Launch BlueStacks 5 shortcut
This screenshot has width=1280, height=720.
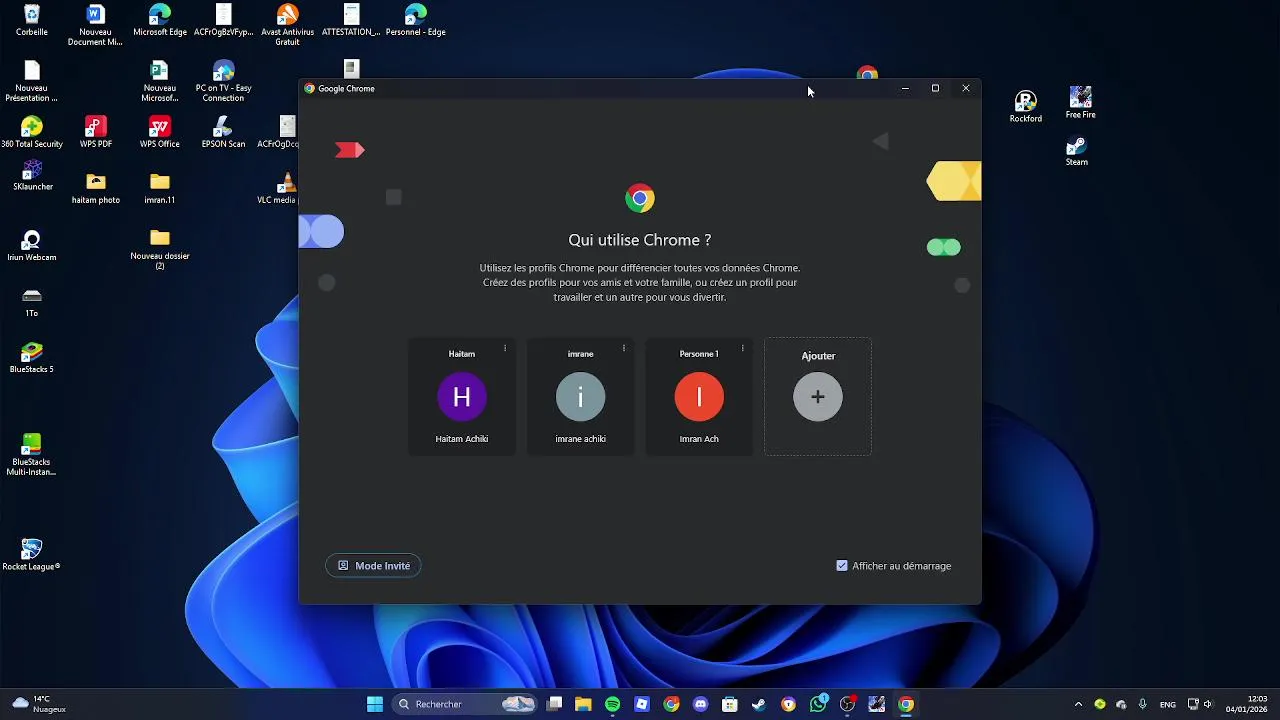[32, 357]
